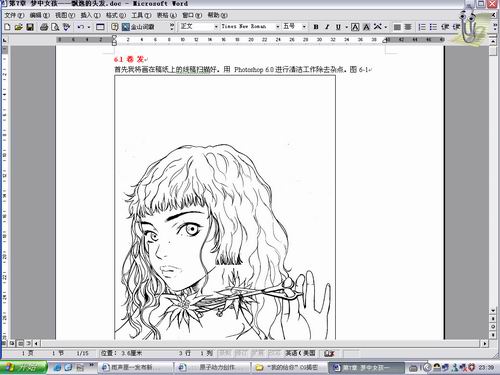Print the document with printer icon
This screenshot has height=375, width=500.
[x=44, y=27]
